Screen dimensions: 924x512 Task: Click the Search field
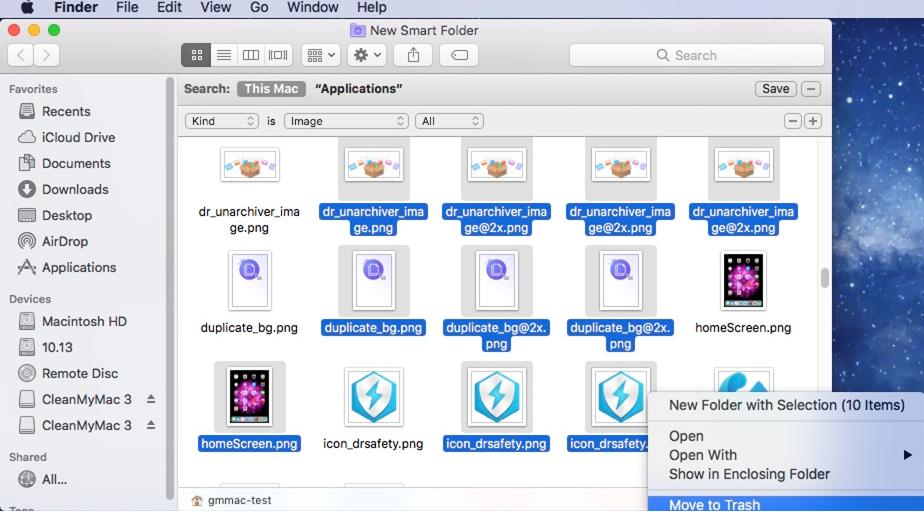click(697, 55)
